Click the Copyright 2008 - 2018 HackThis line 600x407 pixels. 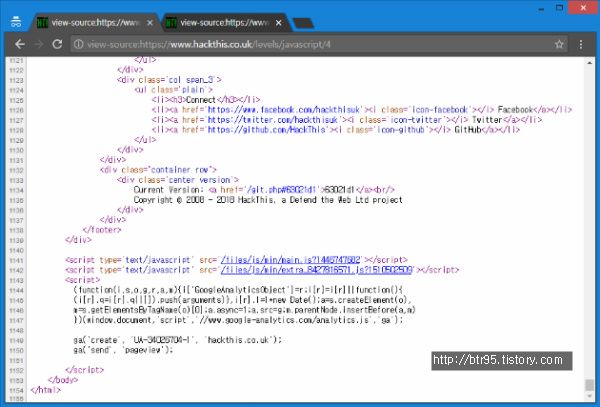[268, 200]
